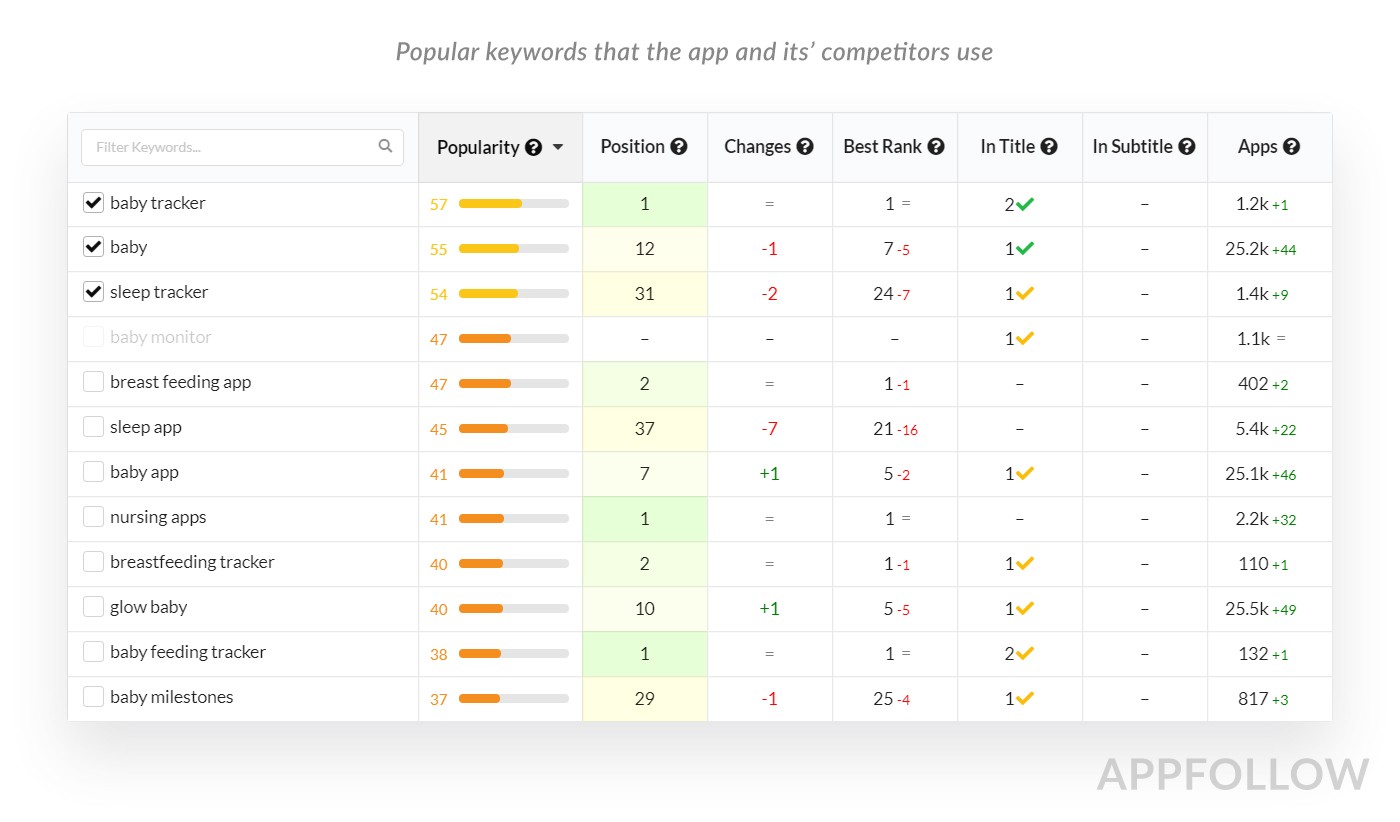Click the help icon beside Position header
This screenshot has width=1400, height=822.
click(679, 147)
